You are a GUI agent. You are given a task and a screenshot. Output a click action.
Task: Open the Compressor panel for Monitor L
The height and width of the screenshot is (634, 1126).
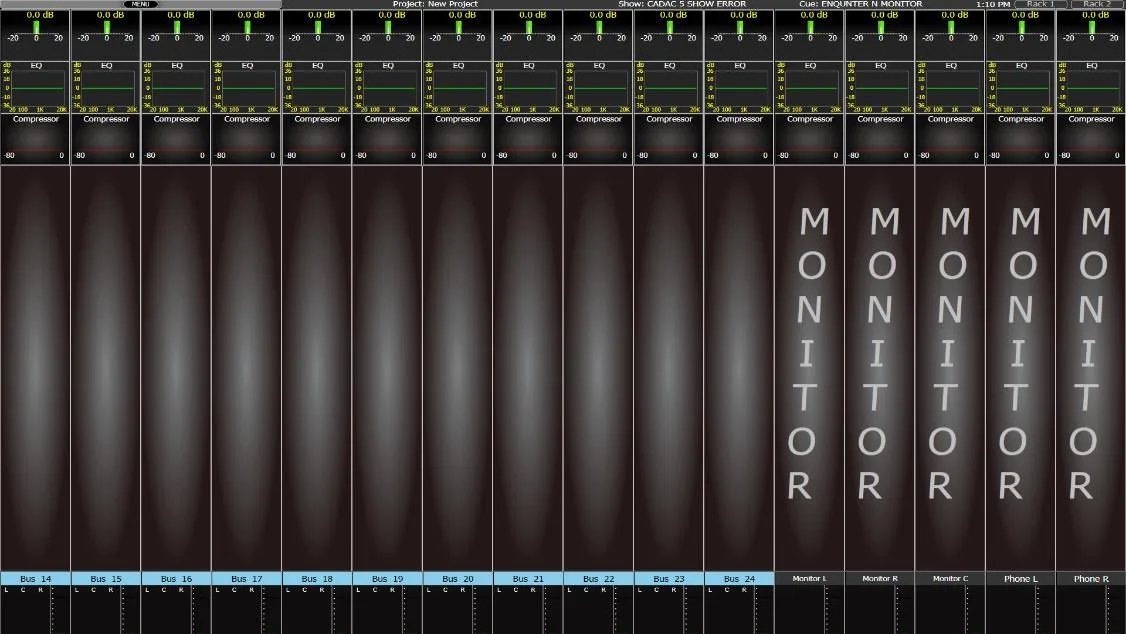[x=809, y=139]
